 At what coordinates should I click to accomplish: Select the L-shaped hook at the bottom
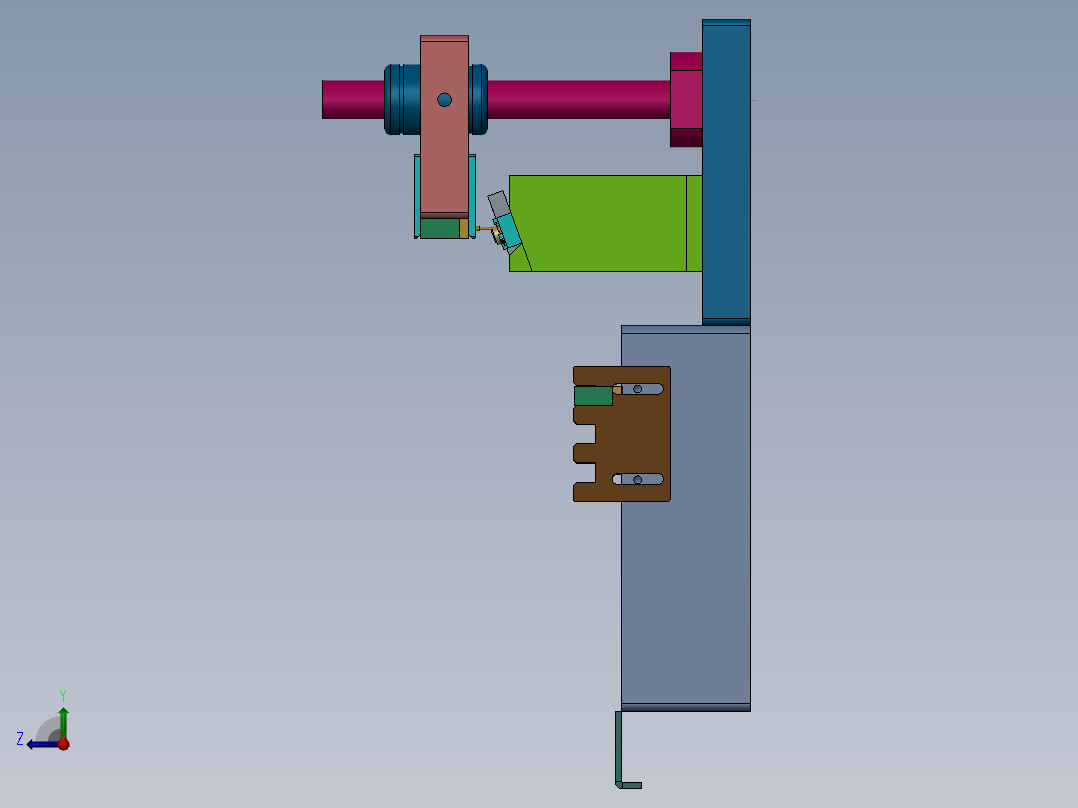click(x=619, y=751)
